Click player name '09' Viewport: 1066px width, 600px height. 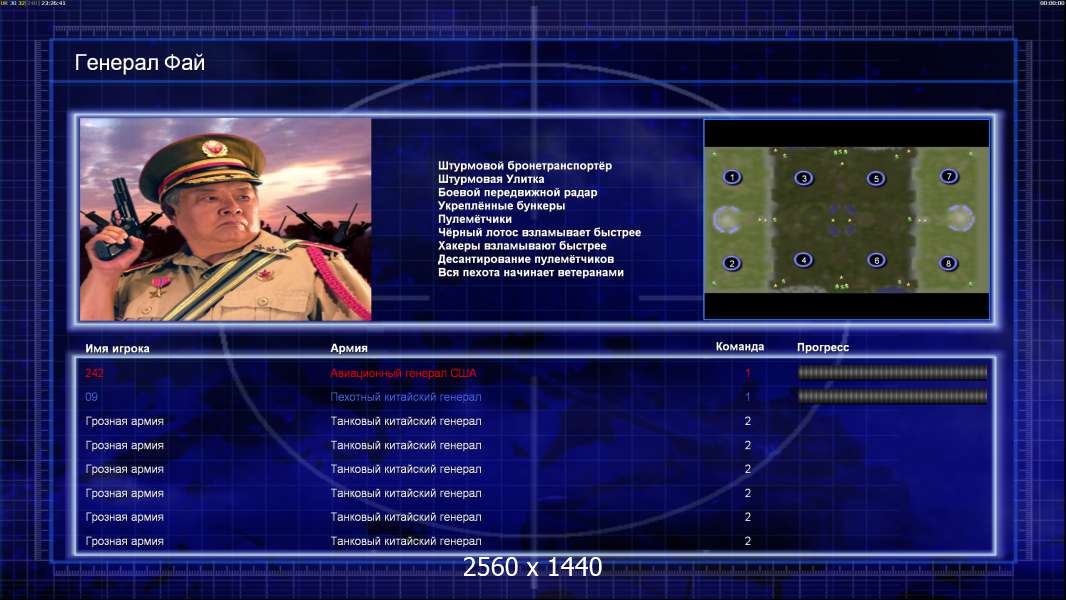(x=92, y=397)
